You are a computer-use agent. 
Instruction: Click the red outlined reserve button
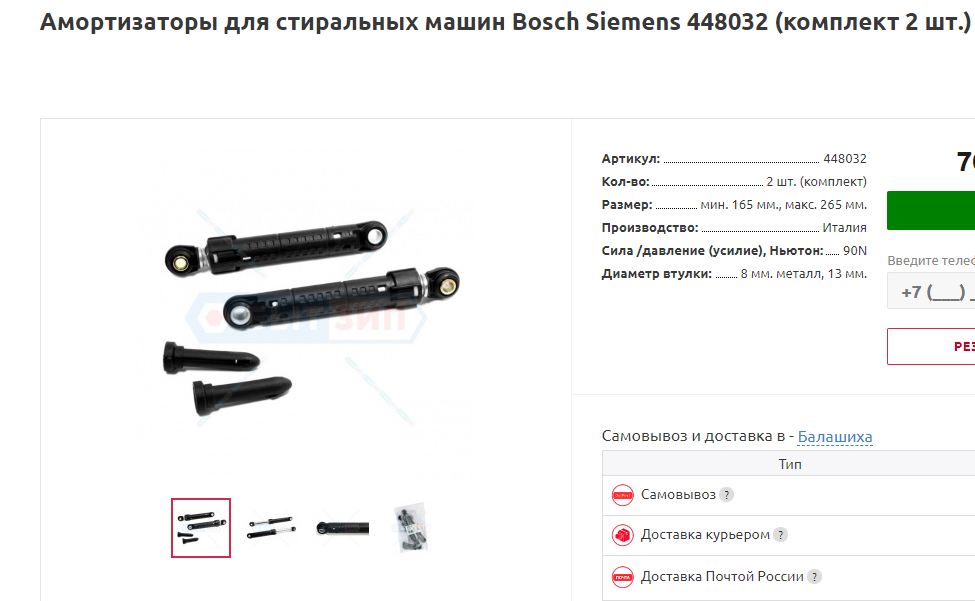pyautogui.click(x=931, y=346)
